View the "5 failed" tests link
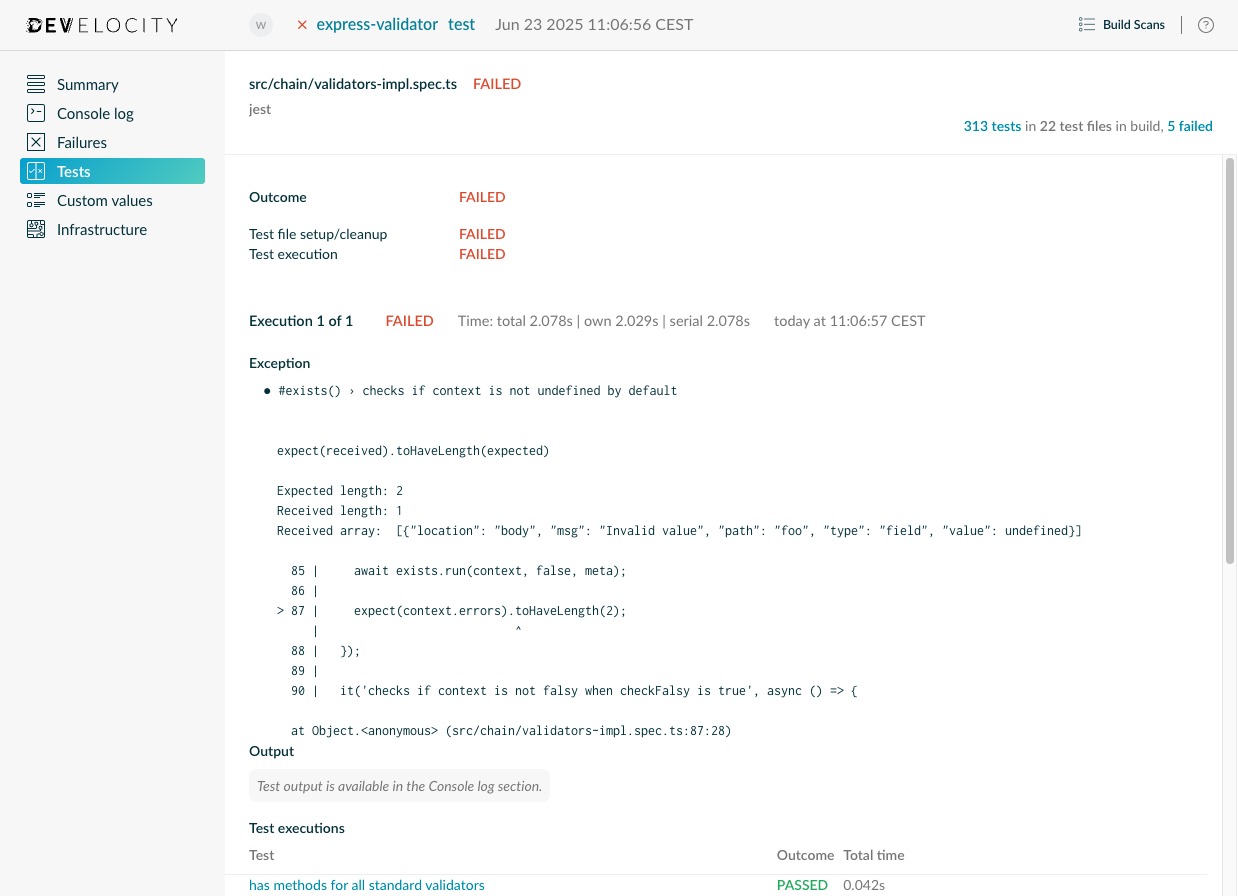 [1189, 126]
